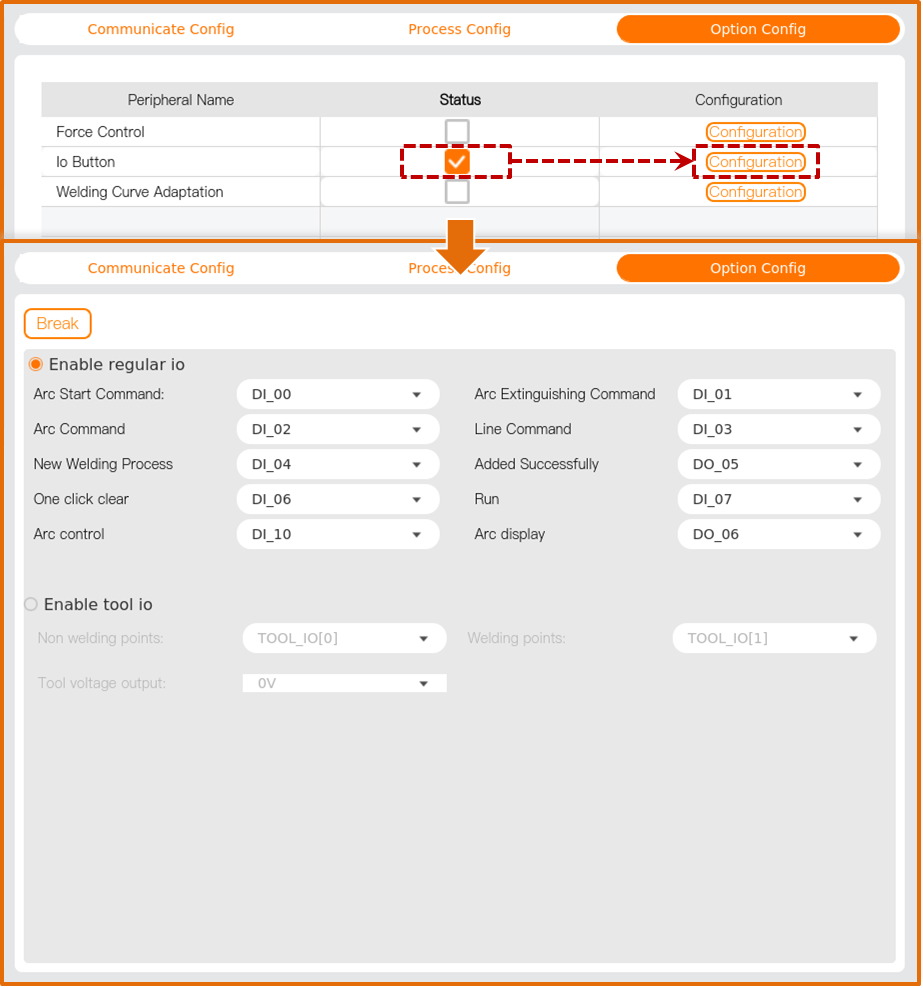Expand the One click clear dropdown

[338, 500]
